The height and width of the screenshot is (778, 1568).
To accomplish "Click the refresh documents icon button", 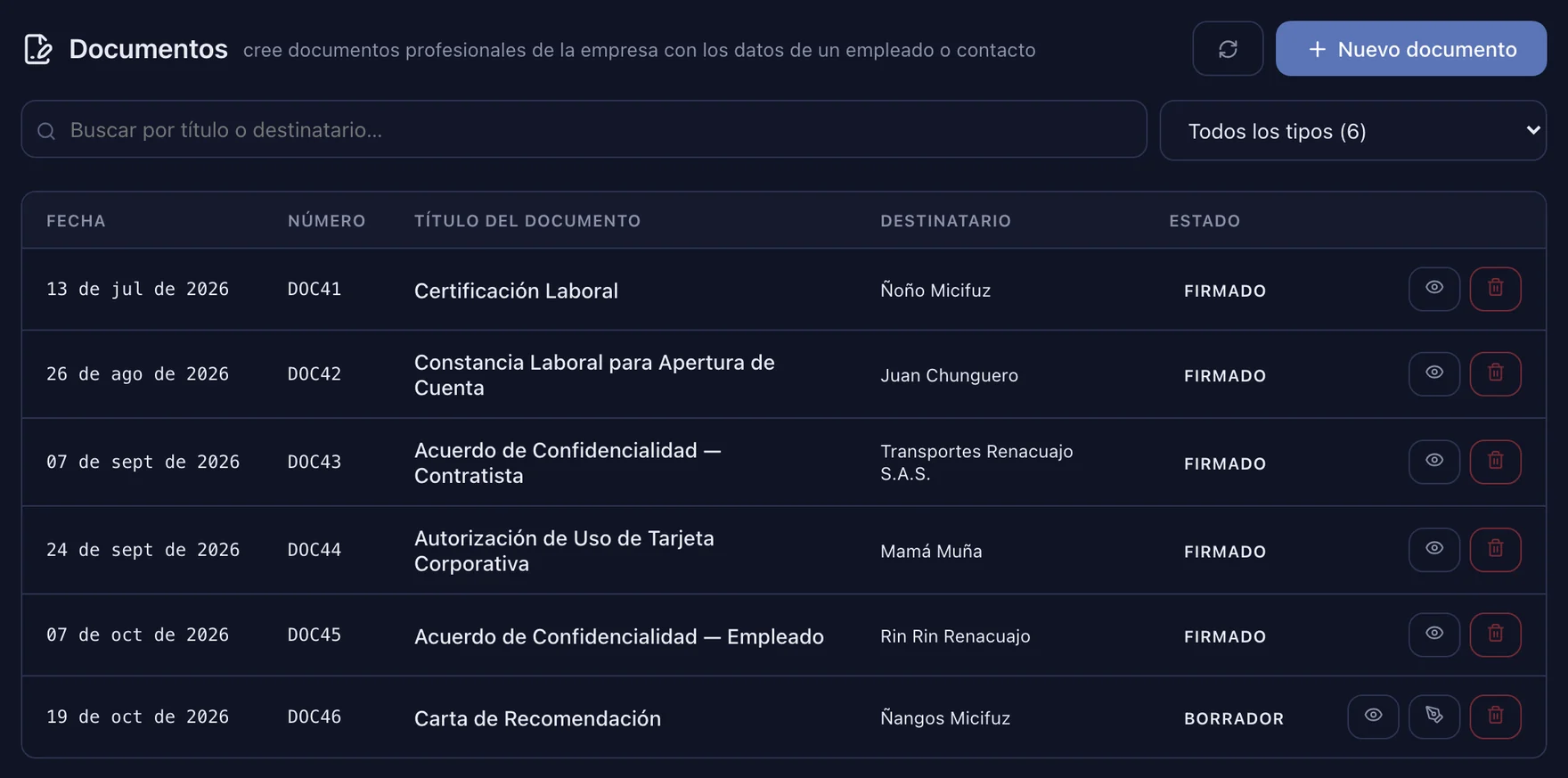I will tap(1228, 49).
